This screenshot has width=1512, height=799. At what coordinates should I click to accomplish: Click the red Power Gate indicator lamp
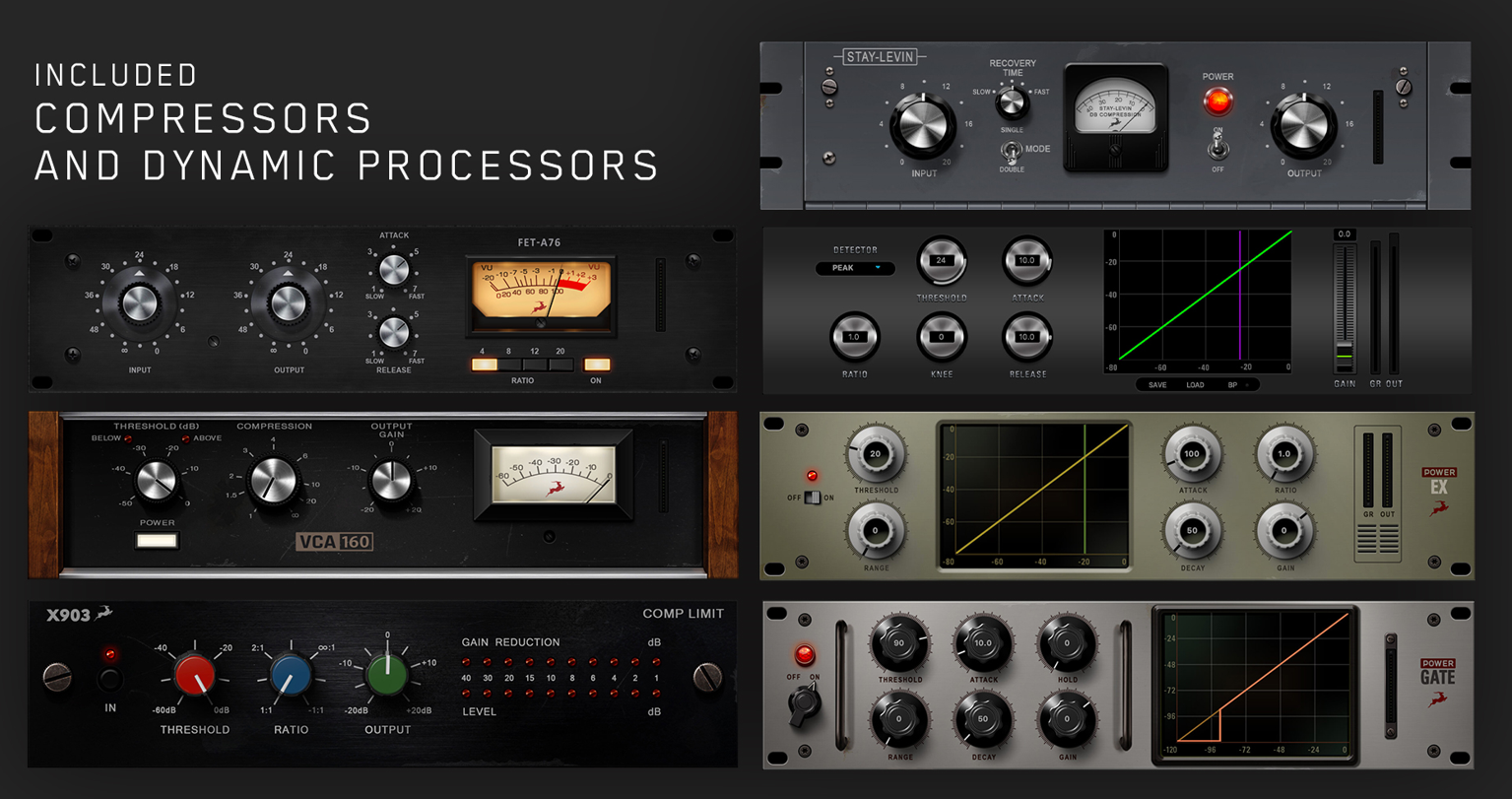tap(805, 655)
